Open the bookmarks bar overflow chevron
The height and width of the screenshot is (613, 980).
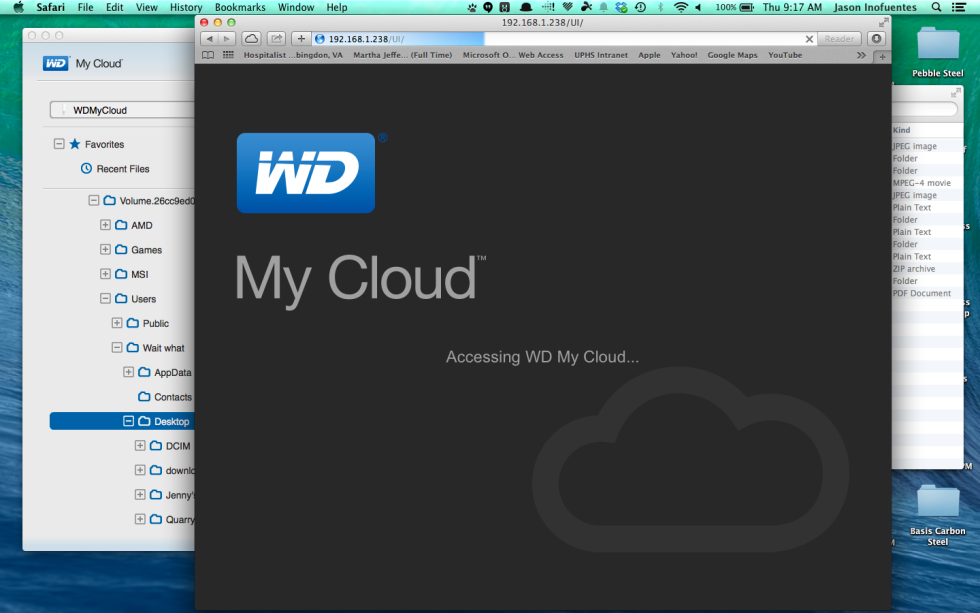862,55
